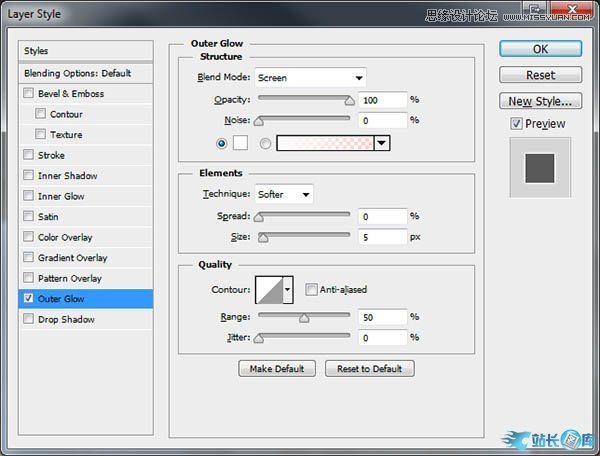Image resolution: width=600 pixels, height=456 pixels.
Task: Select the gradient radio button
Action: pyautogui.click(x=265, y=143)
